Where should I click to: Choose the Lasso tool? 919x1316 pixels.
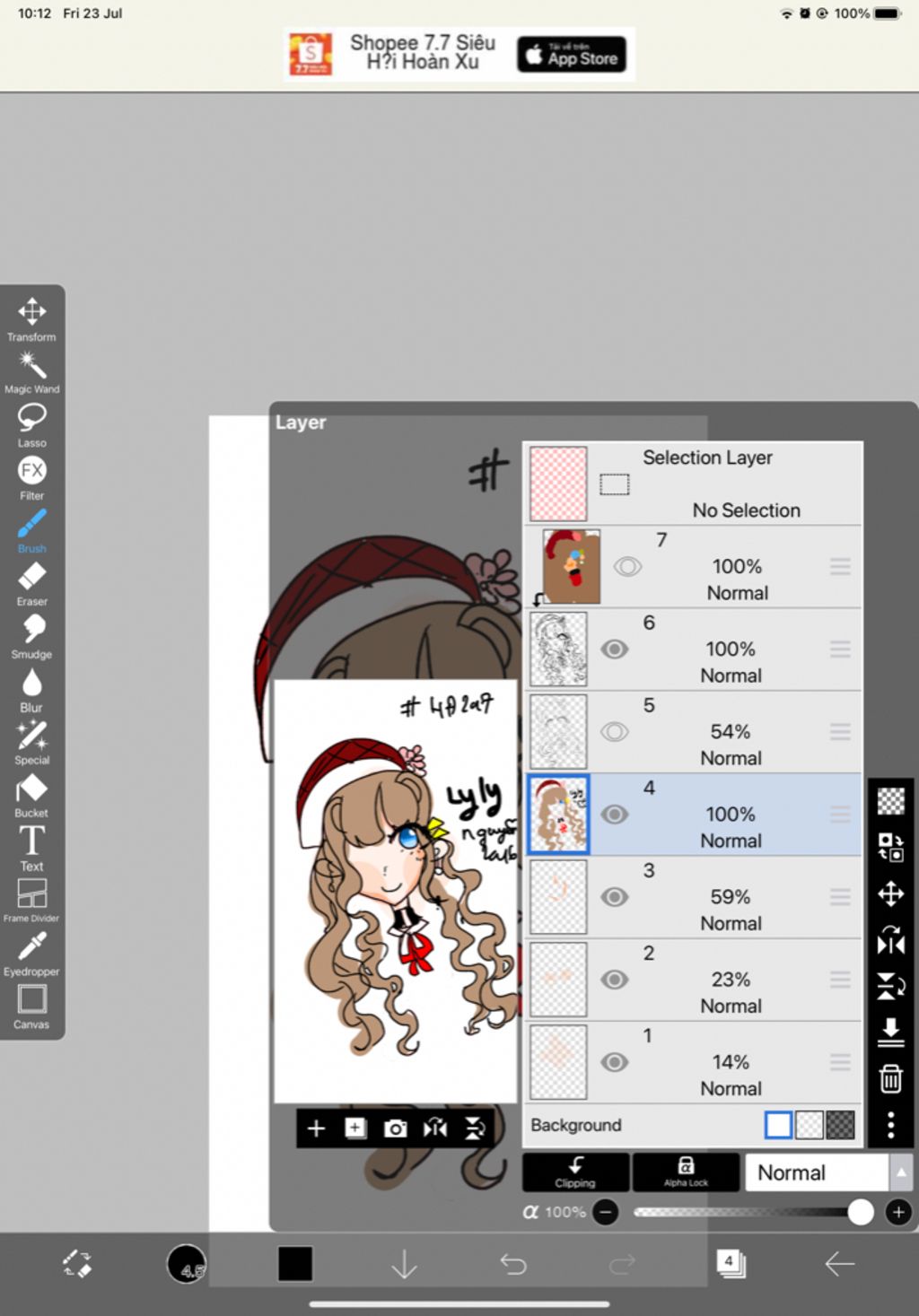point(31,425)
